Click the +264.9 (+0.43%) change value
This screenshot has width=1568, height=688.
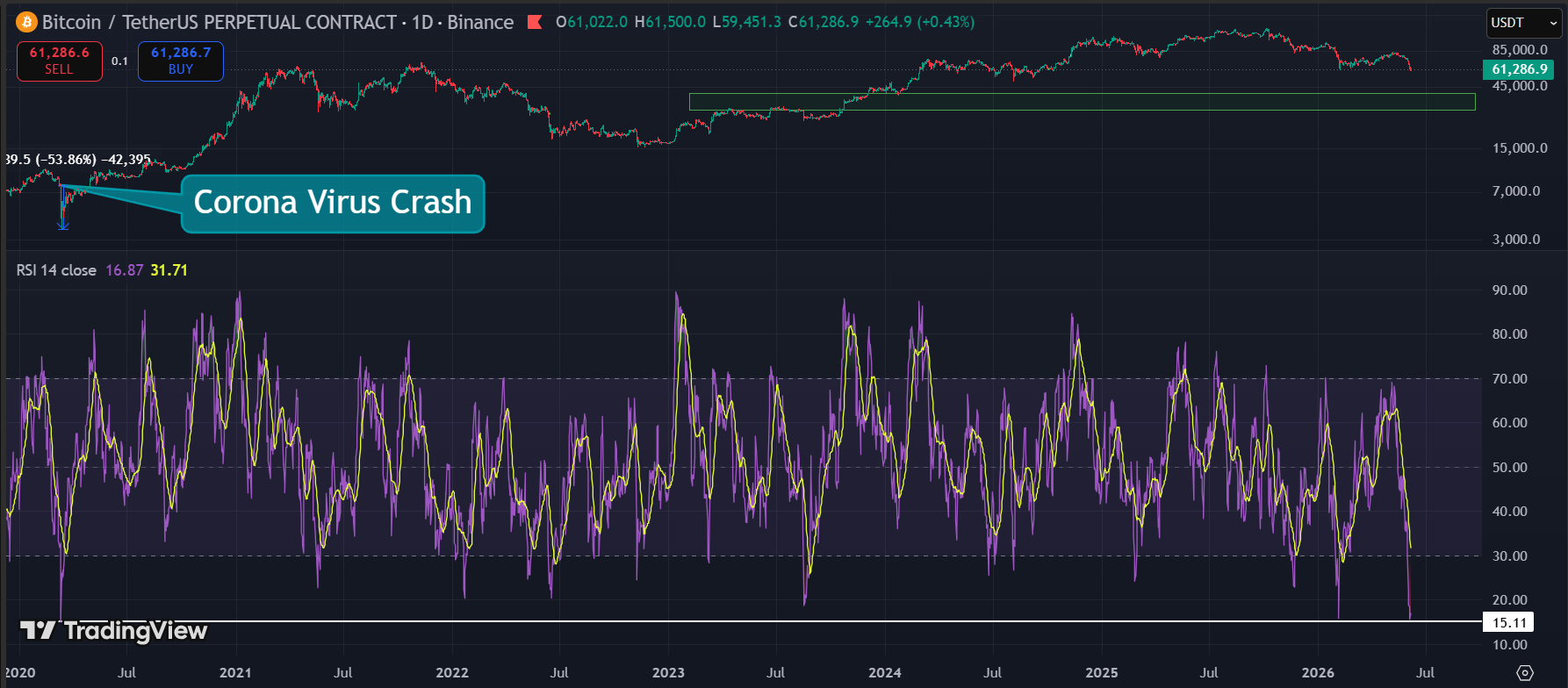(x=919, y=22)
